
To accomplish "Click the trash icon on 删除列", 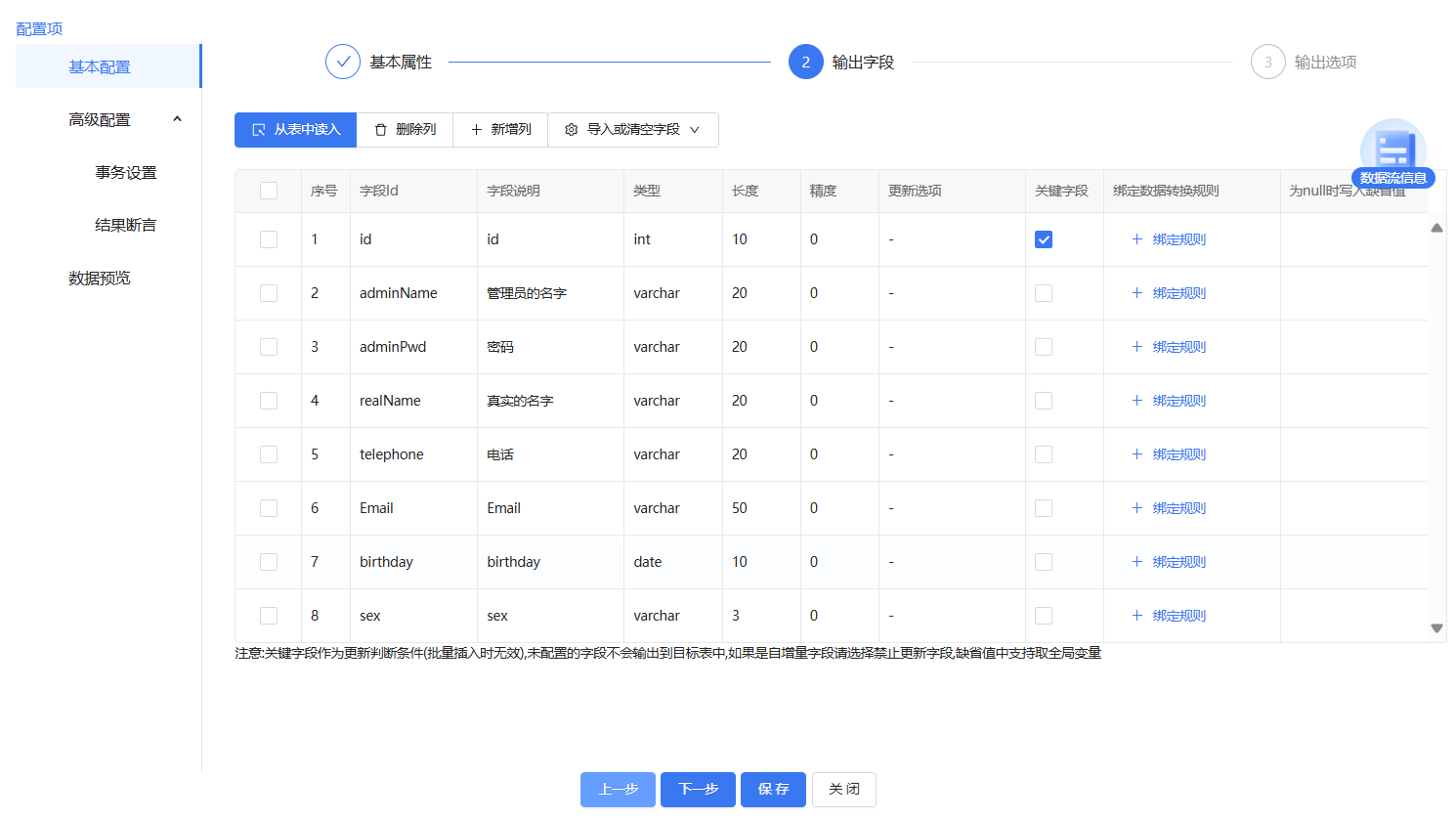I will click(381, 130).
